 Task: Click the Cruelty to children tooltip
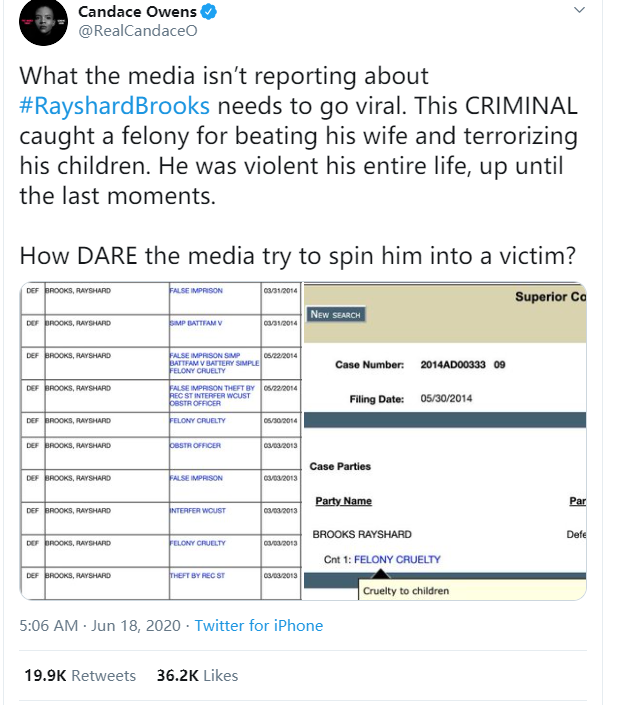(406, 591)
